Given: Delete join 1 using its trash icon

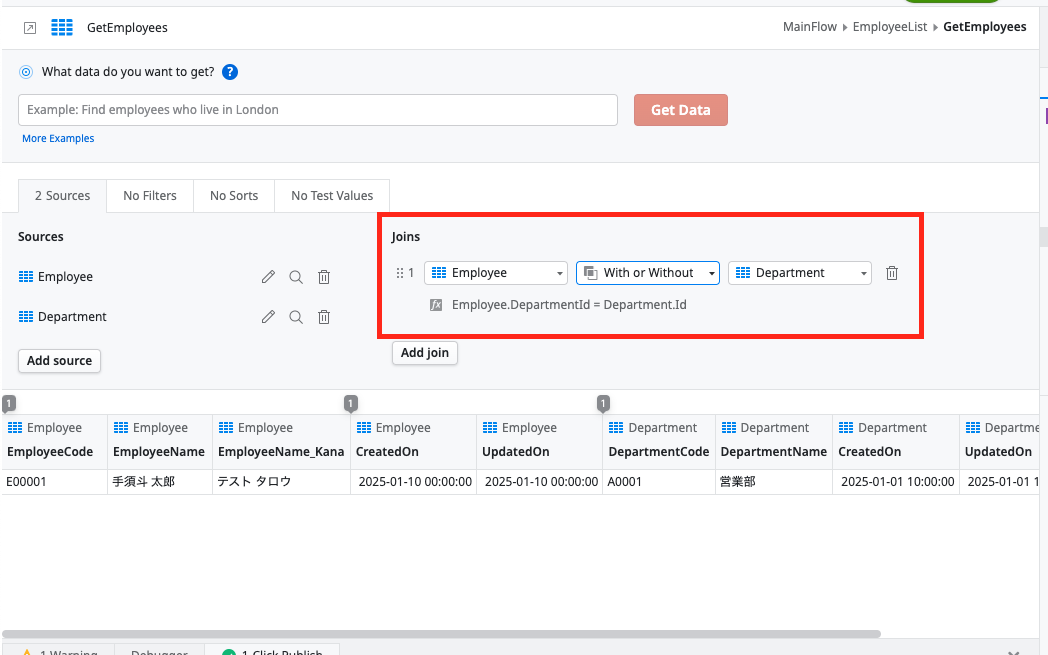Looking at the screenshot, I should tap(892, 273).
